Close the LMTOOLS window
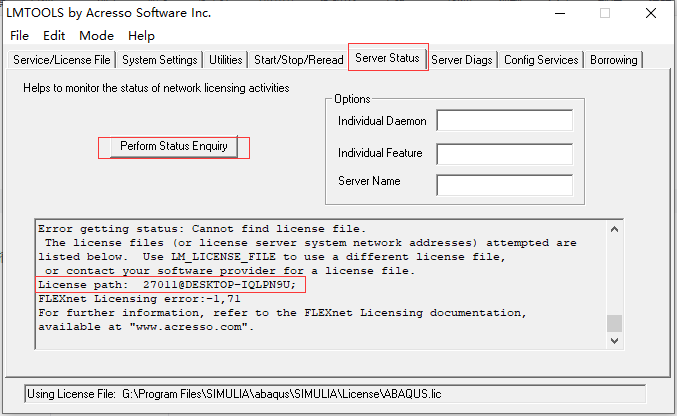 [x=651, y=13]
